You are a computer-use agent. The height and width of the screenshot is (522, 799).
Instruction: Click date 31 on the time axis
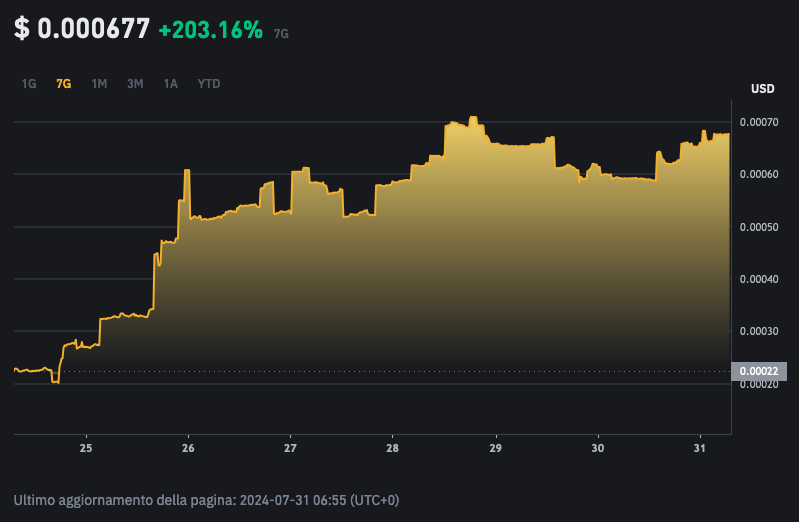coord(700,450)
